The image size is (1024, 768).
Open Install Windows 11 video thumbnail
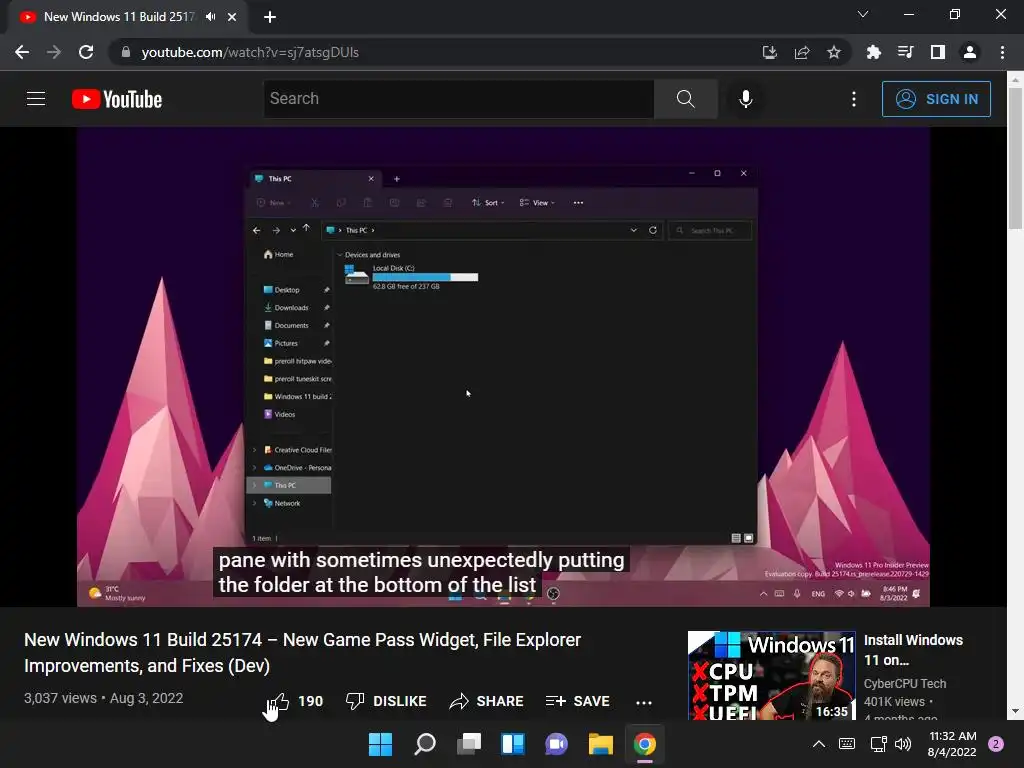(x=771, y=675)
